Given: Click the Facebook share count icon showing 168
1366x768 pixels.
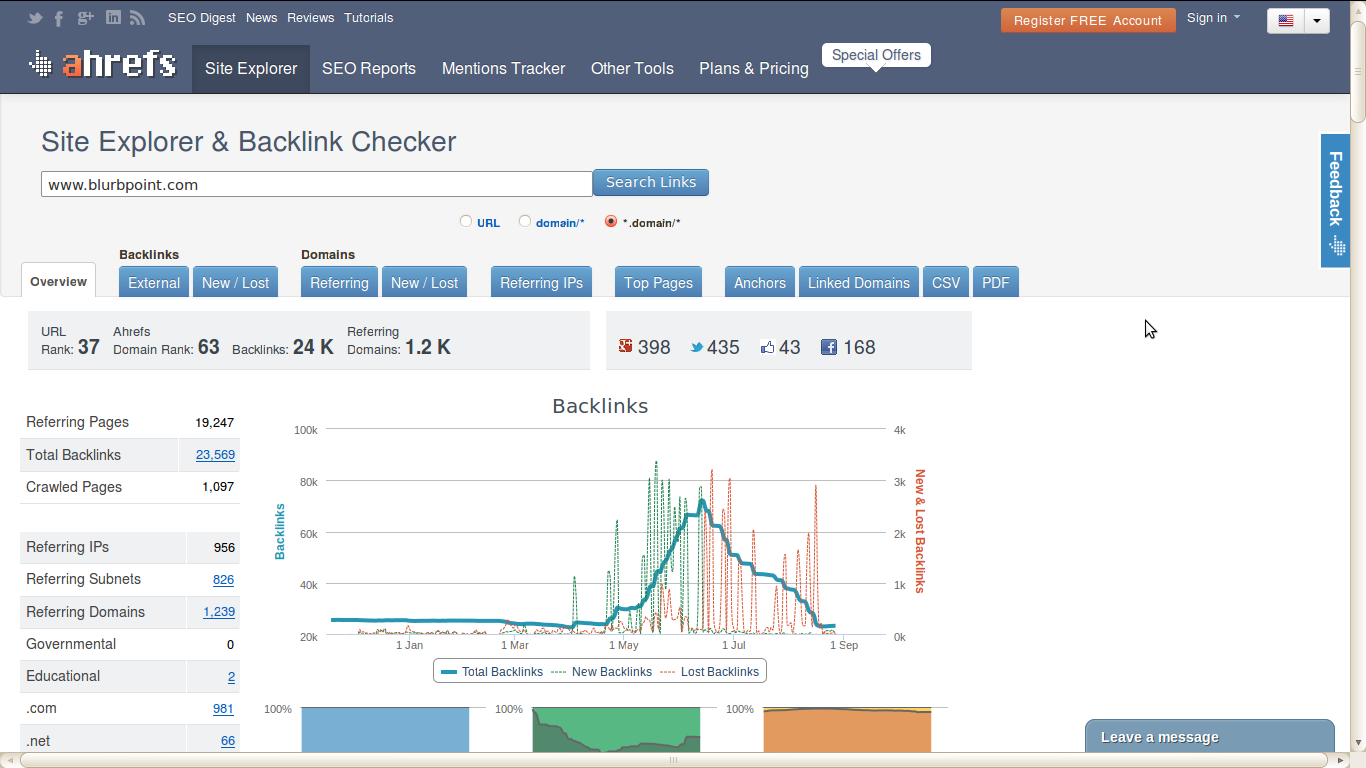Looking at the screenshot, I should (829, 347).
